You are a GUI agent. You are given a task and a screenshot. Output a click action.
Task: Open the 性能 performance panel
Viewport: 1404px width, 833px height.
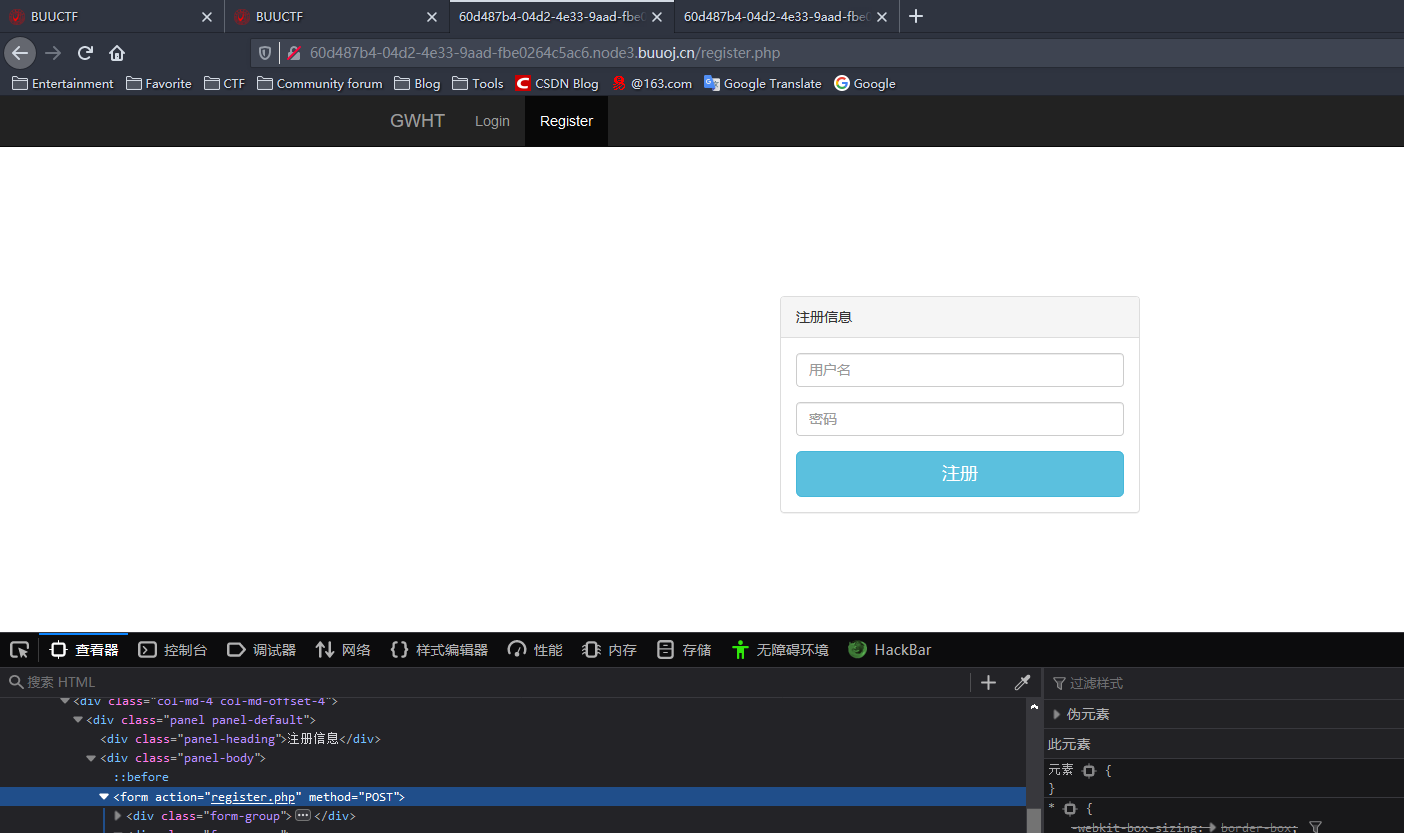pos(534,649)
